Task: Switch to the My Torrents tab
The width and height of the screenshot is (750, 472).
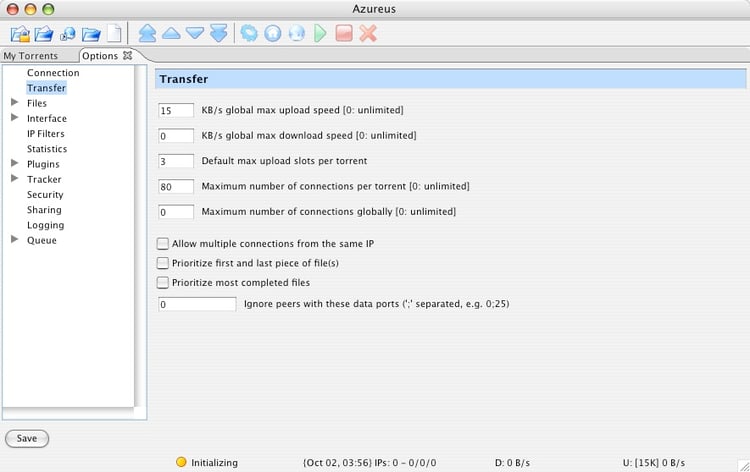Action: (x=31, y=56)
